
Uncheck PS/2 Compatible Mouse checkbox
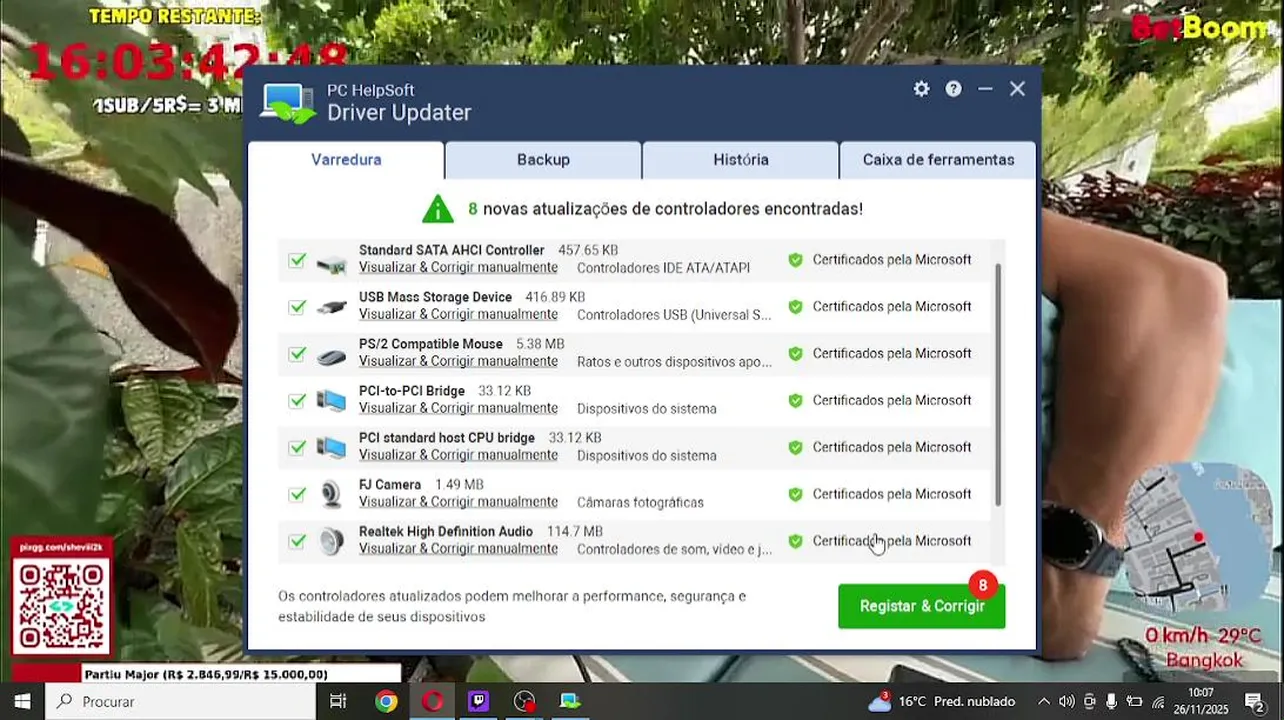click(x=297, y=354)
